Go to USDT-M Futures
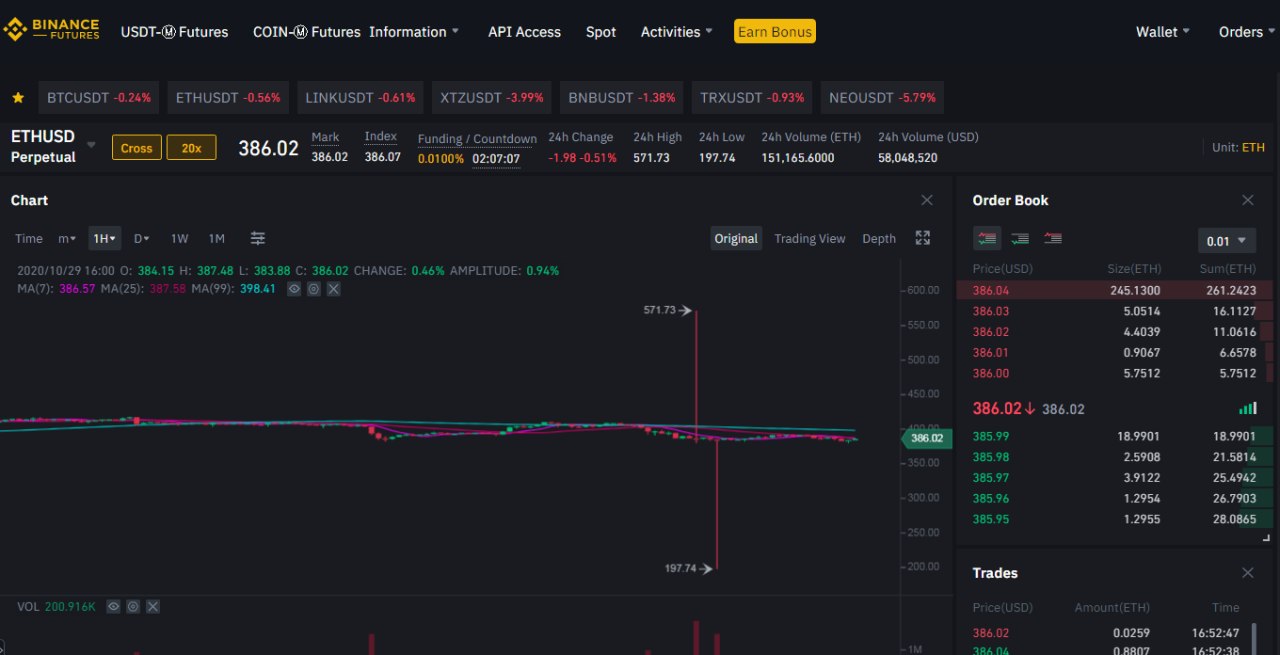 coord(174,32)
